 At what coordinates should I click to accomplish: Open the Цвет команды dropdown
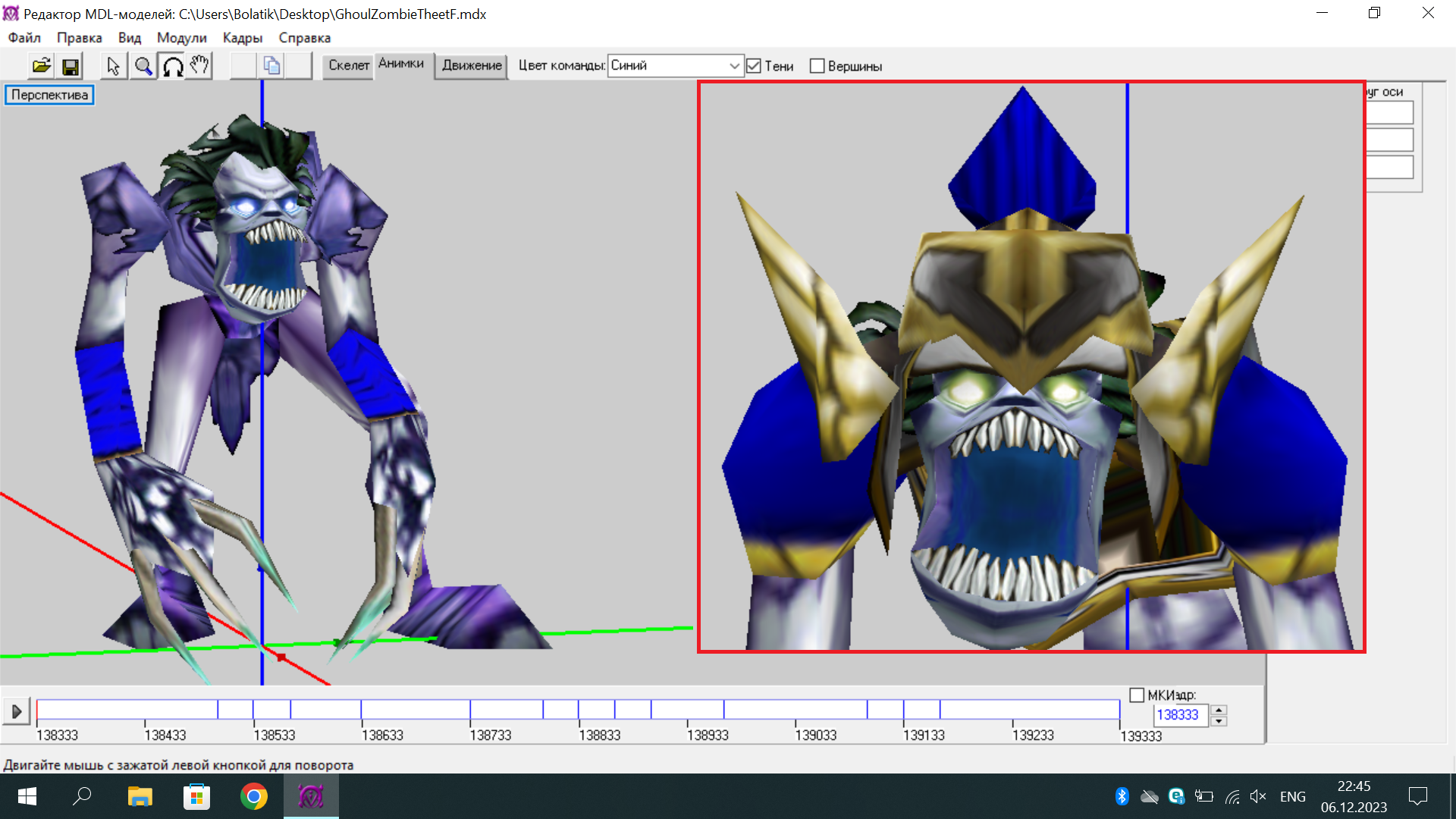[675, 66]
